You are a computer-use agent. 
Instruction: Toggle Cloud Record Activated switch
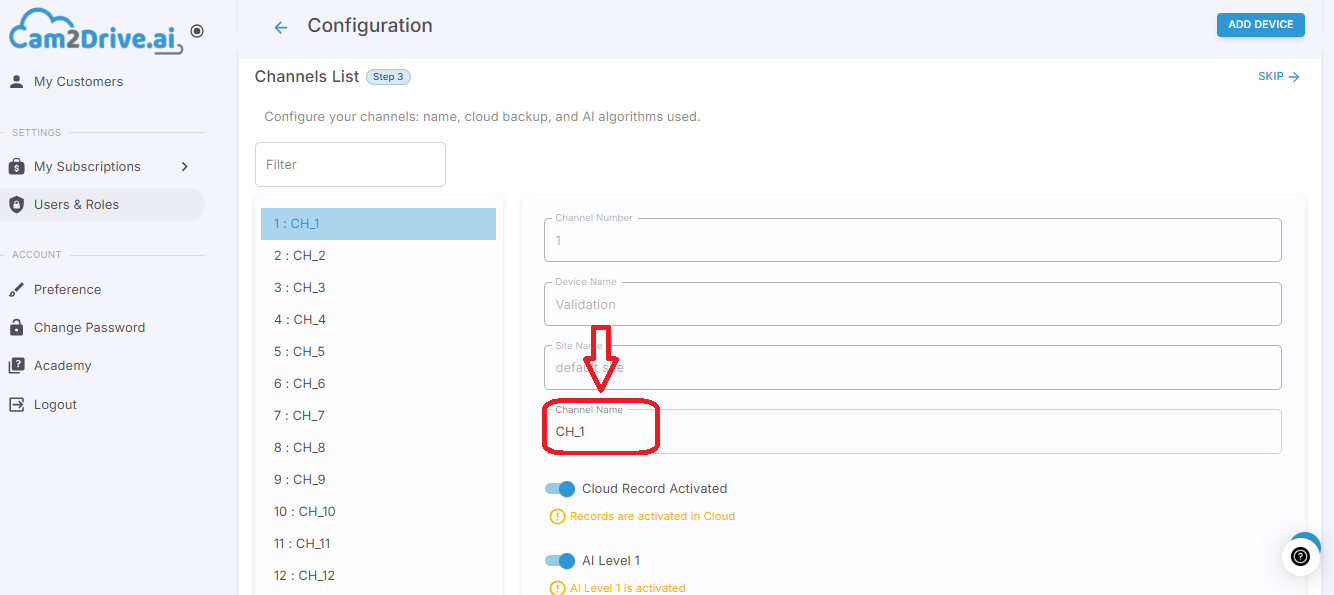(560, 489)
